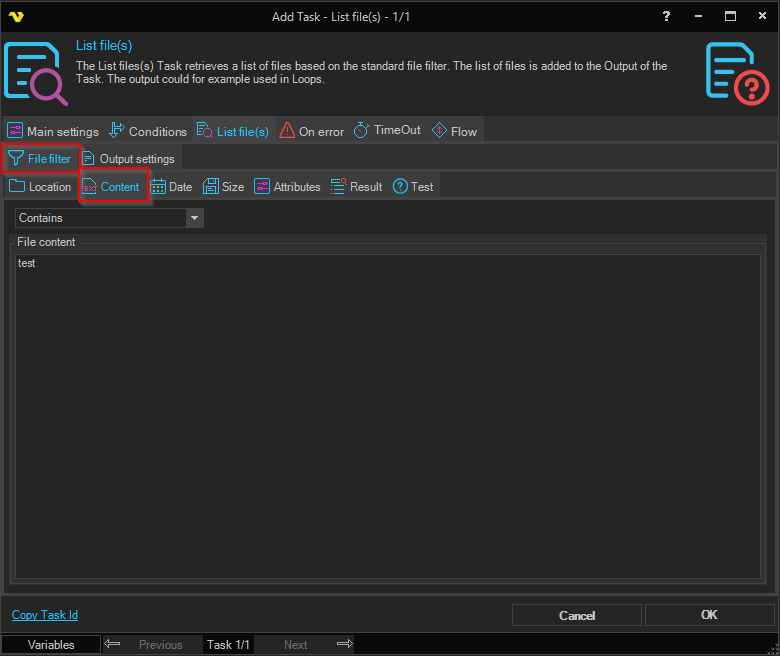This screenshot has height=656, width=780.
Task: Click the Contains combo box field
Action: click(100, 218)
